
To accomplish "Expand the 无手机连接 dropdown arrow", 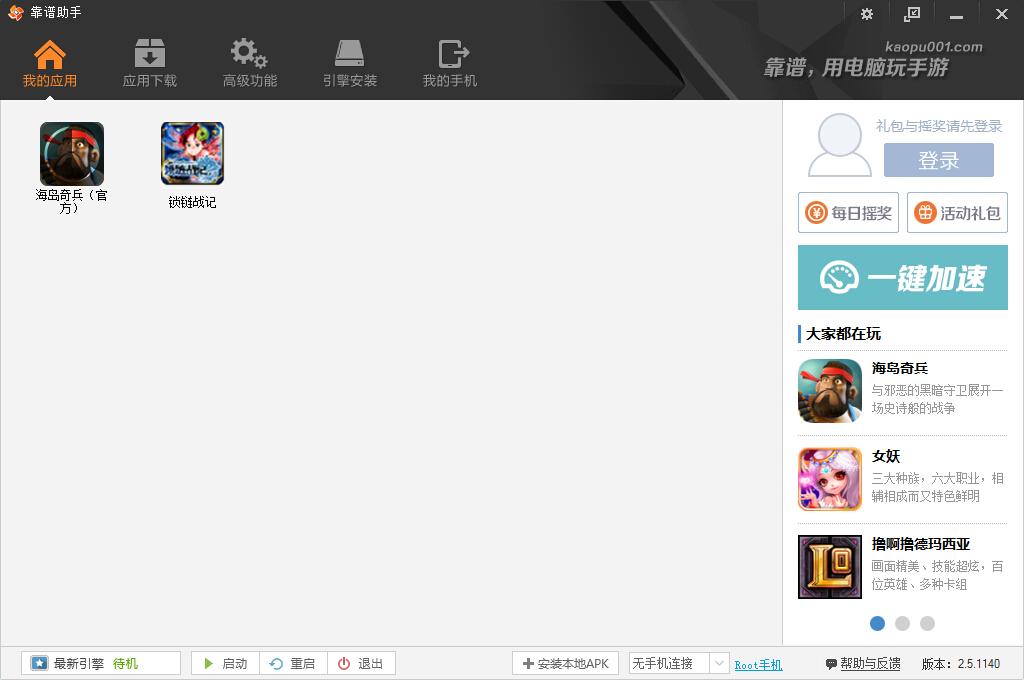I will click(x=719, y=663).
